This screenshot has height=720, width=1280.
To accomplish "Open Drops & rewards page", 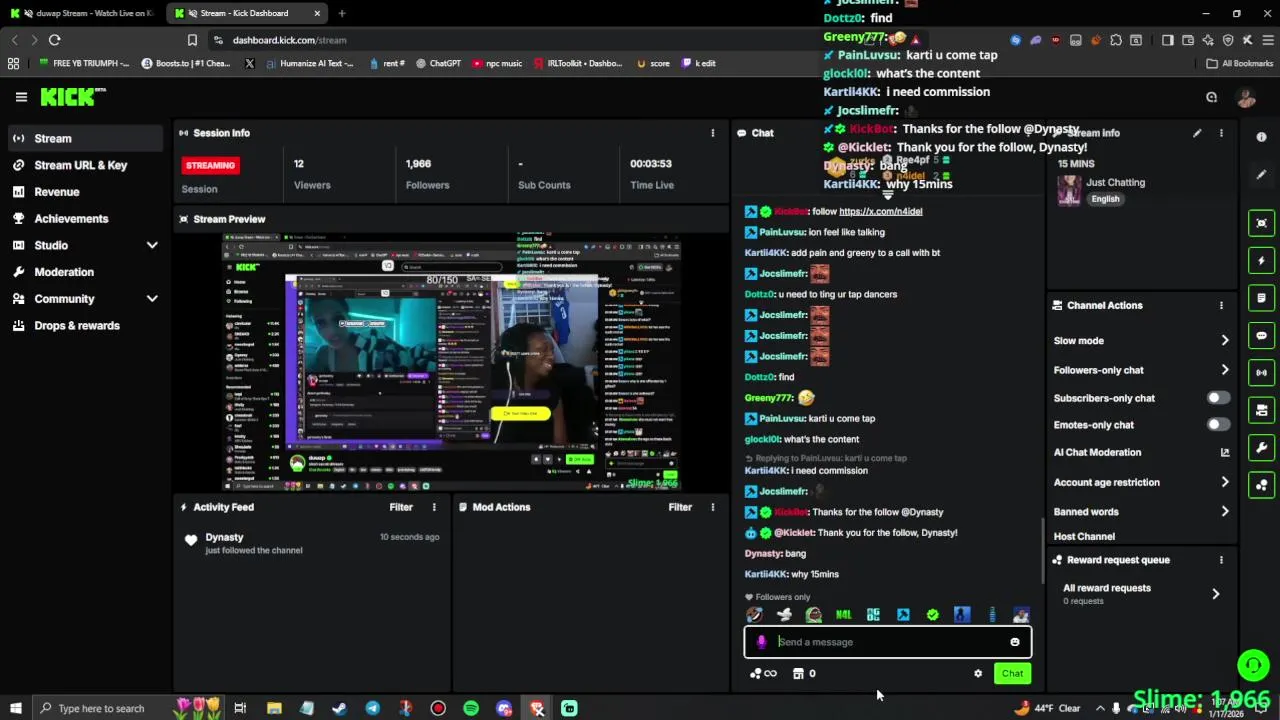I will tap(84, 326).
